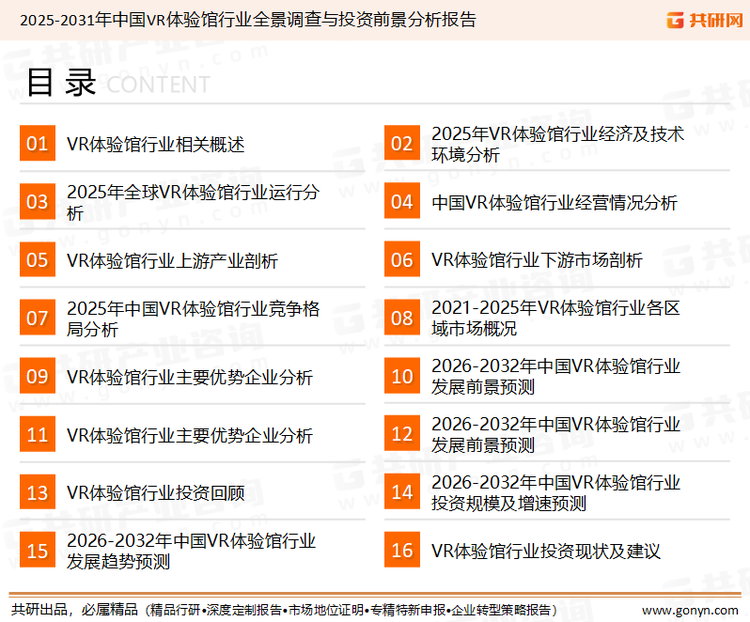Screen dimensions: 750x622
Task: Click the orange 04 number badge
Action: pos(402,201)
